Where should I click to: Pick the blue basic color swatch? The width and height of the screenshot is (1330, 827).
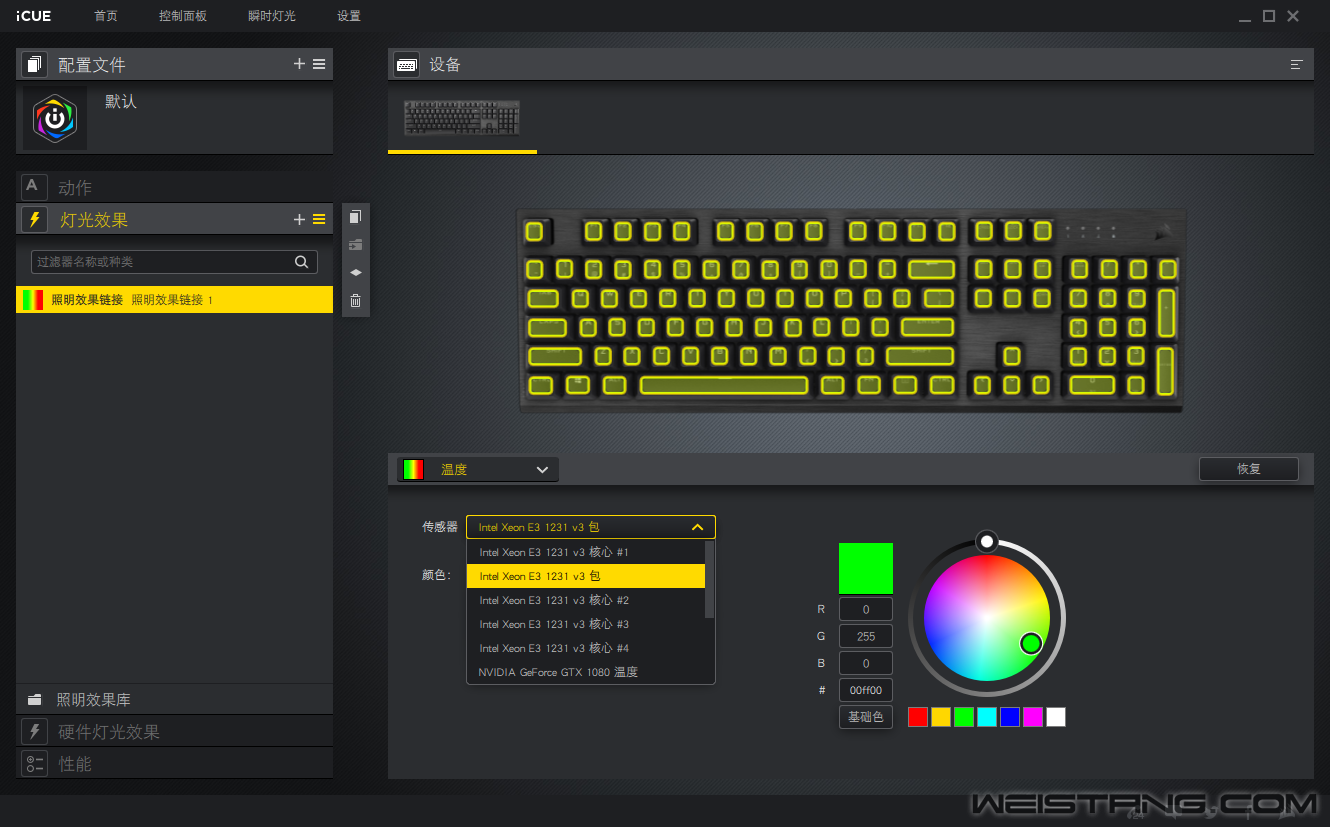1010,717
